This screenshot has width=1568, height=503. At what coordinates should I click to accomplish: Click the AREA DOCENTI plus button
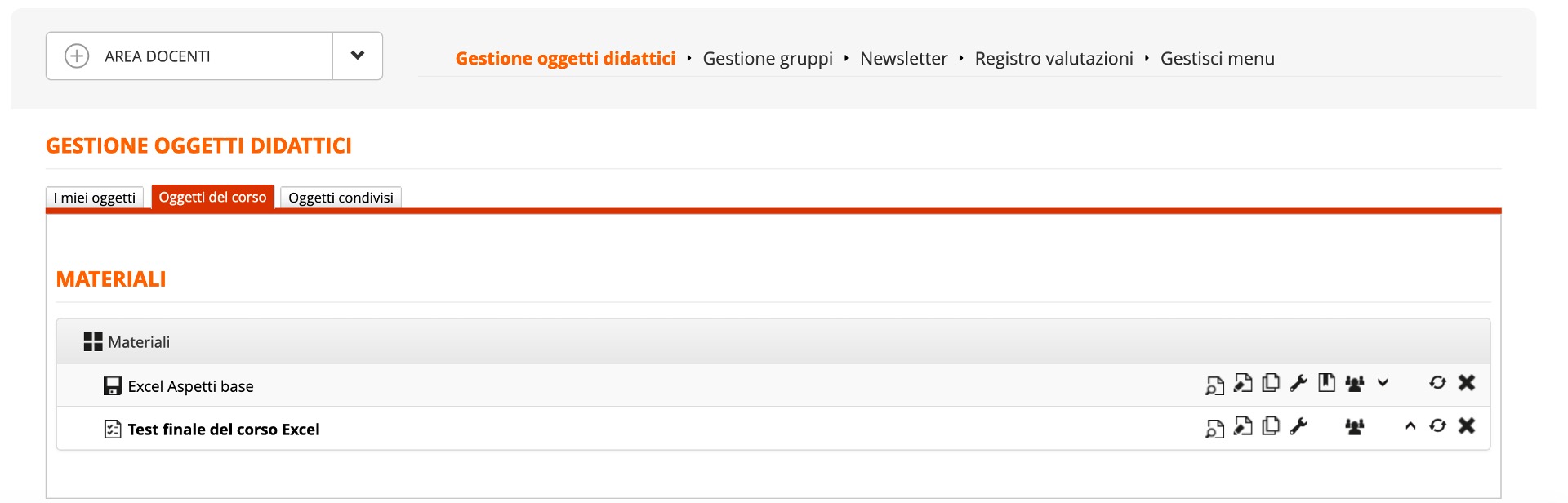coord(76,56)
